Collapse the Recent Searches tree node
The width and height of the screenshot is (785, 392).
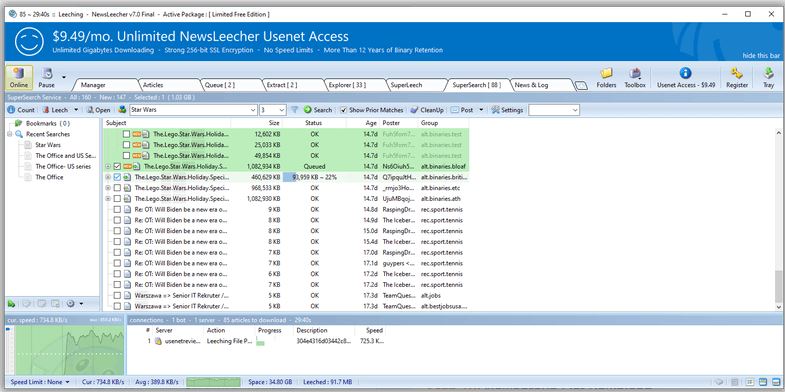9,134
